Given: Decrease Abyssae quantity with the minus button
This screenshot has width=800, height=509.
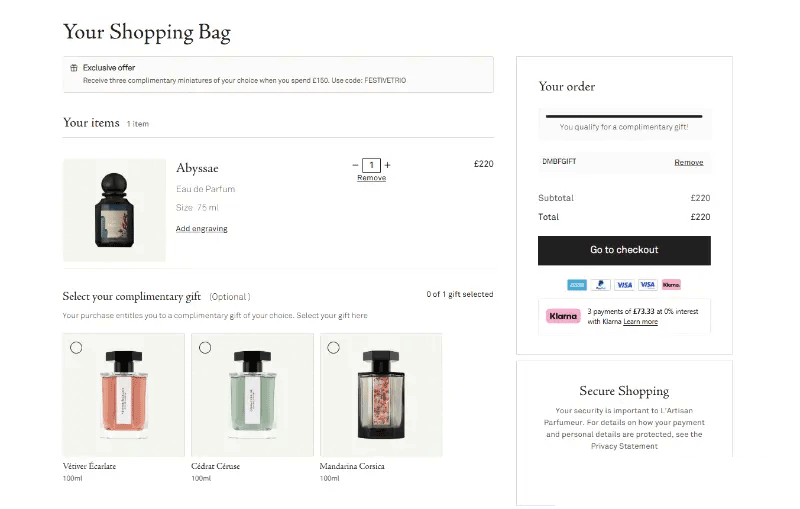Looking at the screenshot, I should [355, 165].
